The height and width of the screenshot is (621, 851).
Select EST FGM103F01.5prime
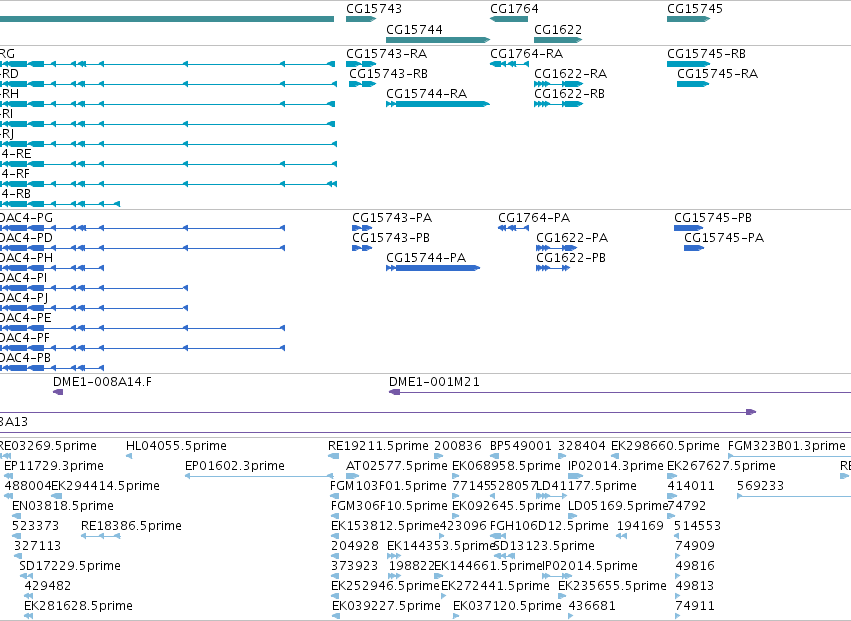tap(388, 486)
